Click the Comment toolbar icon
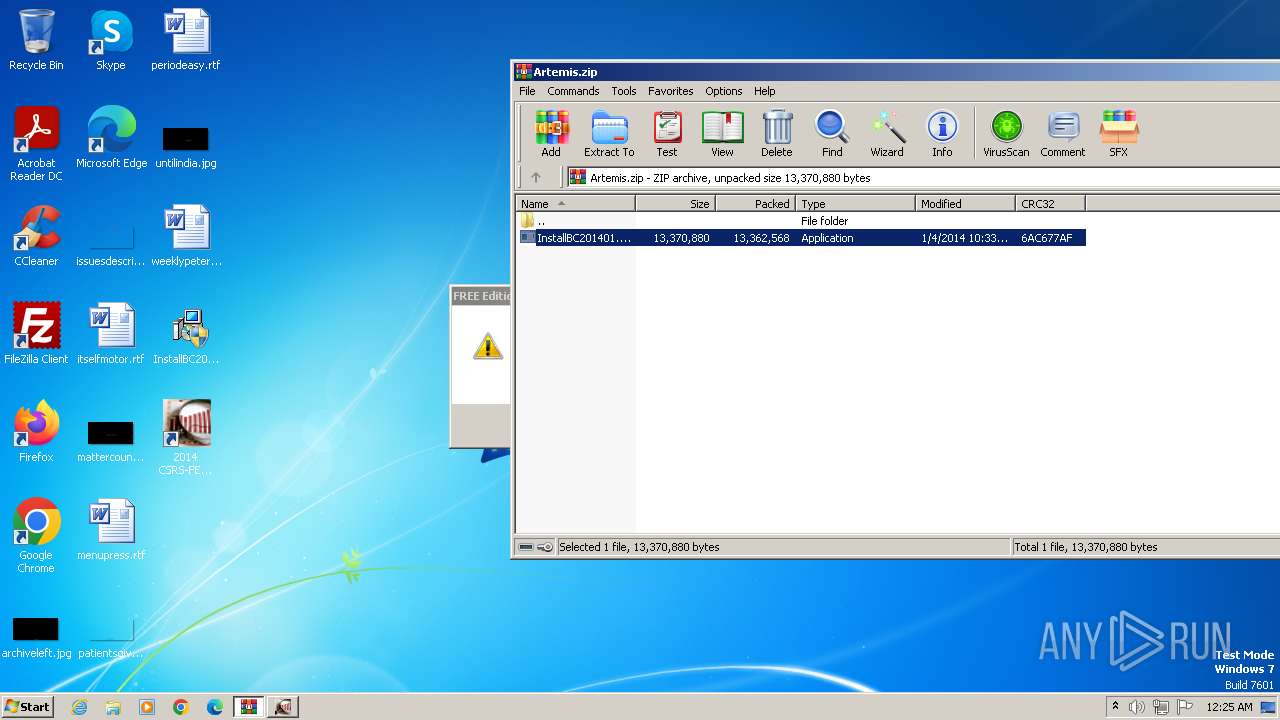The image size is (1280, 720). click(1062, 133)
